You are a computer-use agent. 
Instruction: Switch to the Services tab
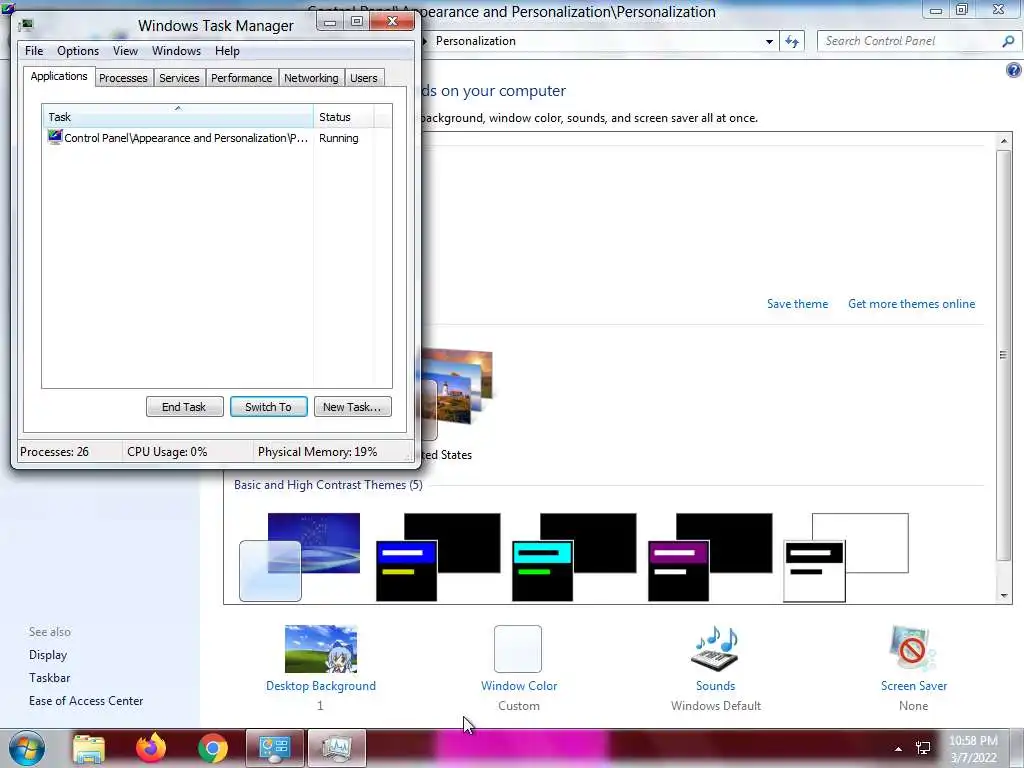click(x=179, y=78)
